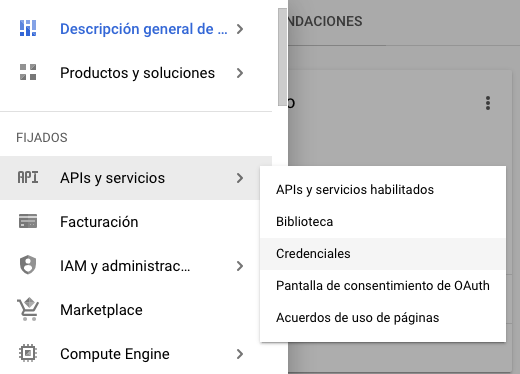Choose Credenciales in the submenu

383,254
